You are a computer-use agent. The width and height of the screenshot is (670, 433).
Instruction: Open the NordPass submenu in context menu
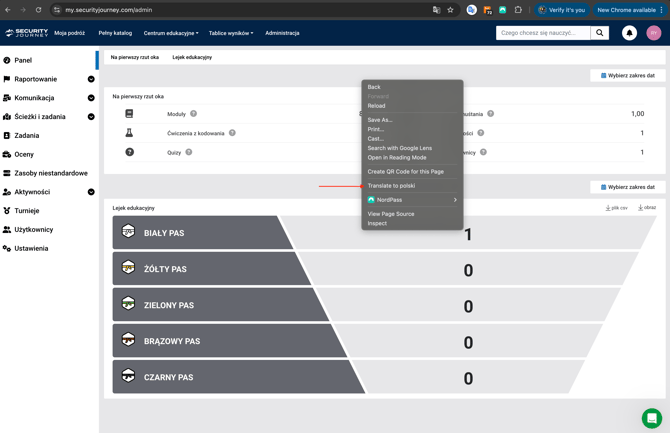(x=412, y=200)
